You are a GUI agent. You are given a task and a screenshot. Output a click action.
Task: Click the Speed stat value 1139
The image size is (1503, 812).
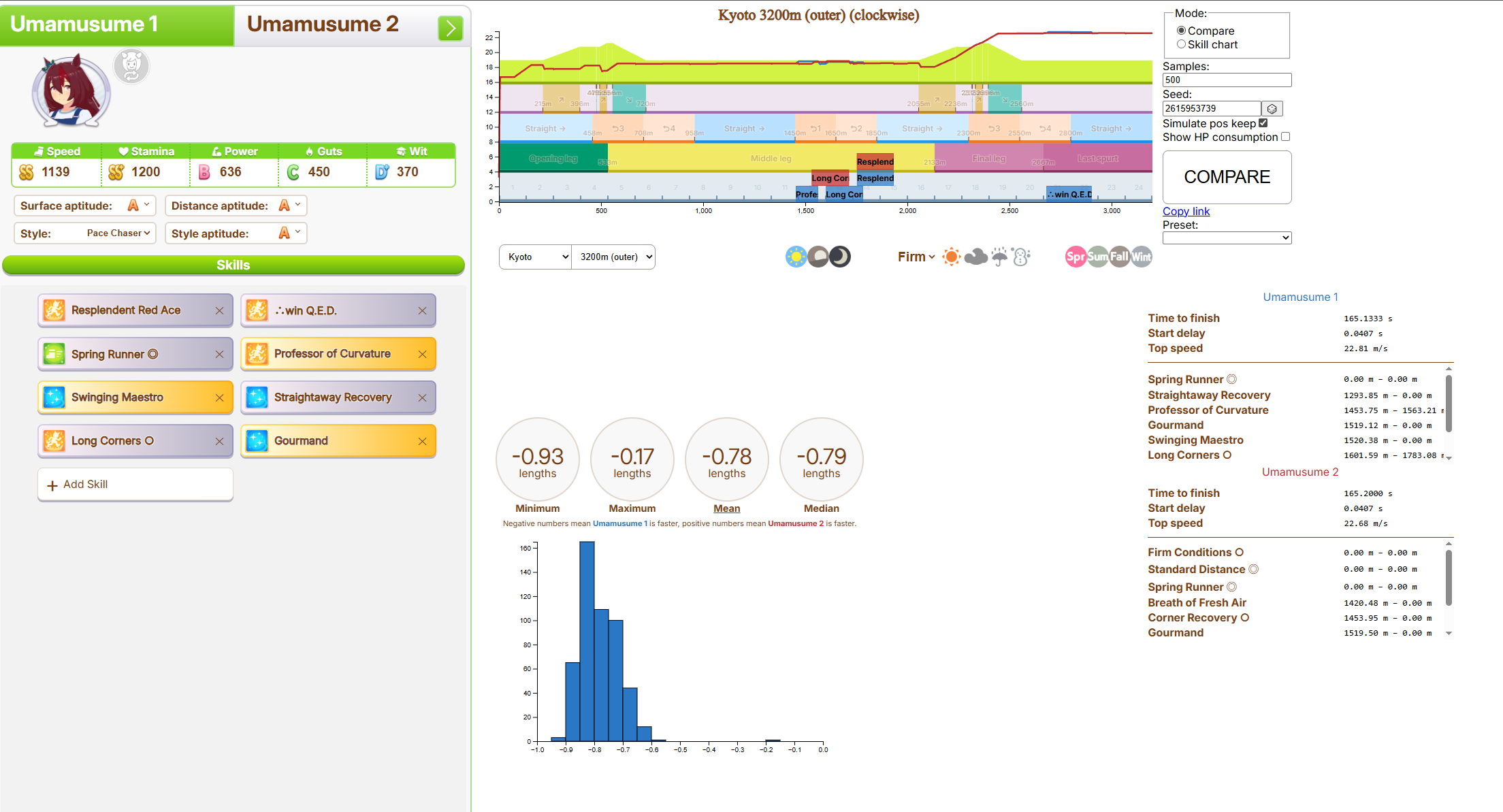56,172
